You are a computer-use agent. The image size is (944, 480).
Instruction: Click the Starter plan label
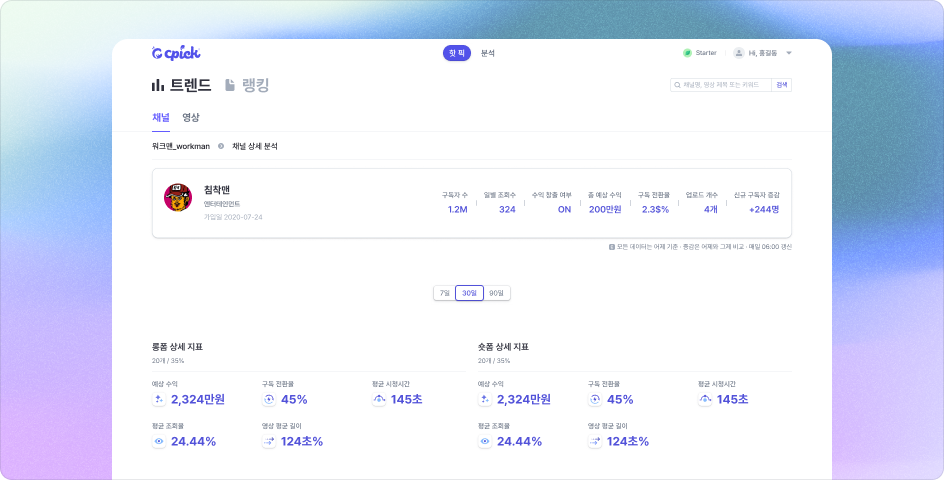706,53
